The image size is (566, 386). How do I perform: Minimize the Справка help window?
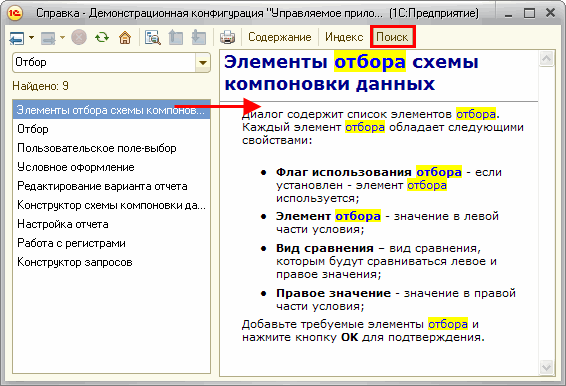509,14
